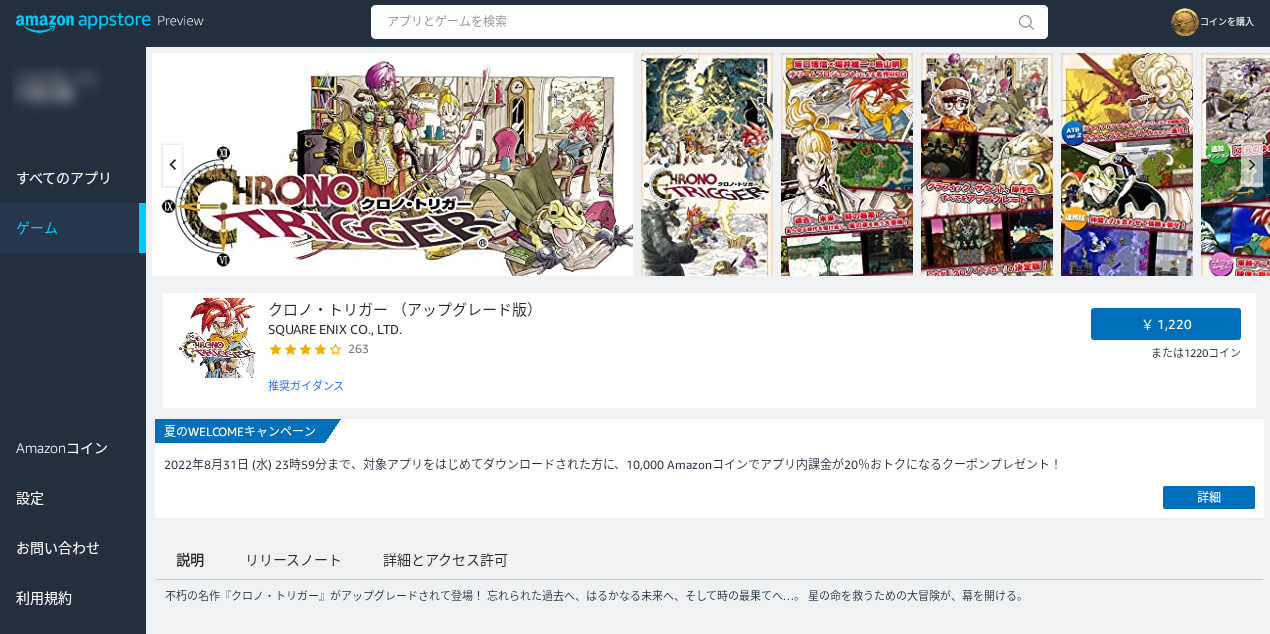The width and height of the screenshot is (1270, 634).
Task: Buy app with ¥1,220 button
Action: point(1166,324)
